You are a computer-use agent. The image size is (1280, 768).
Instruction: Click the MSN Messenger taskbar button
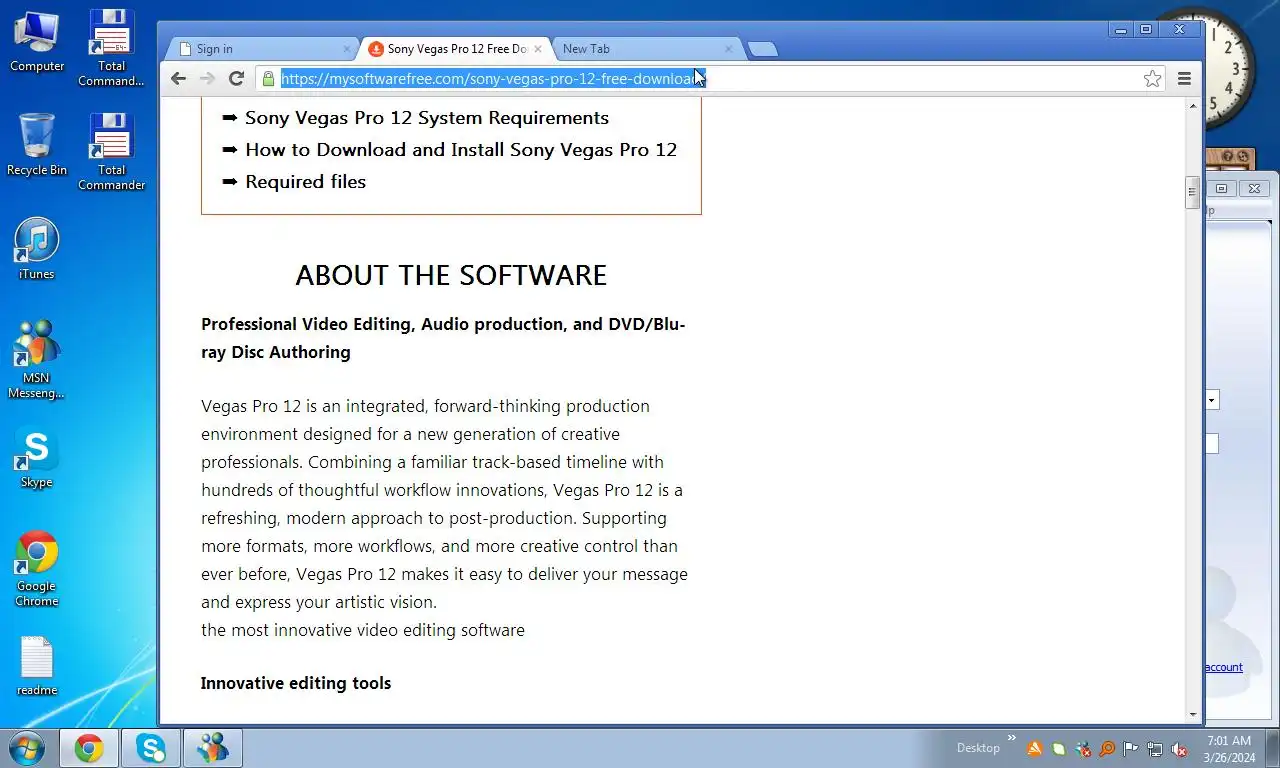213,748
